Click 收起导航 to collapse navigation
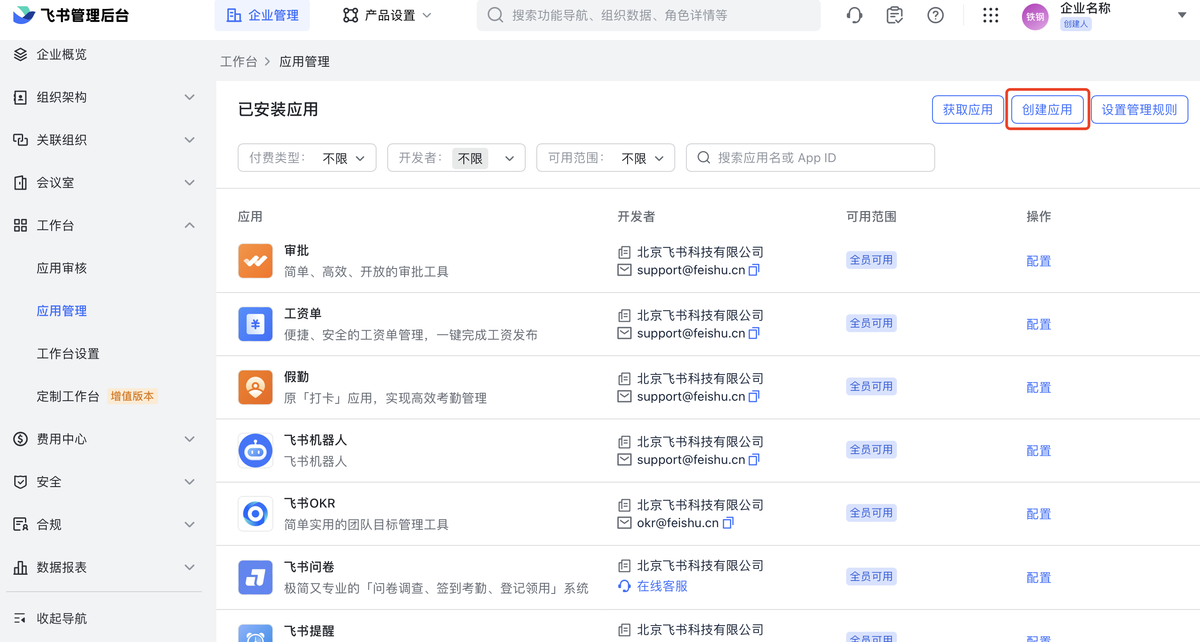This screenshot has height=642, width=1200. (62, 618)
